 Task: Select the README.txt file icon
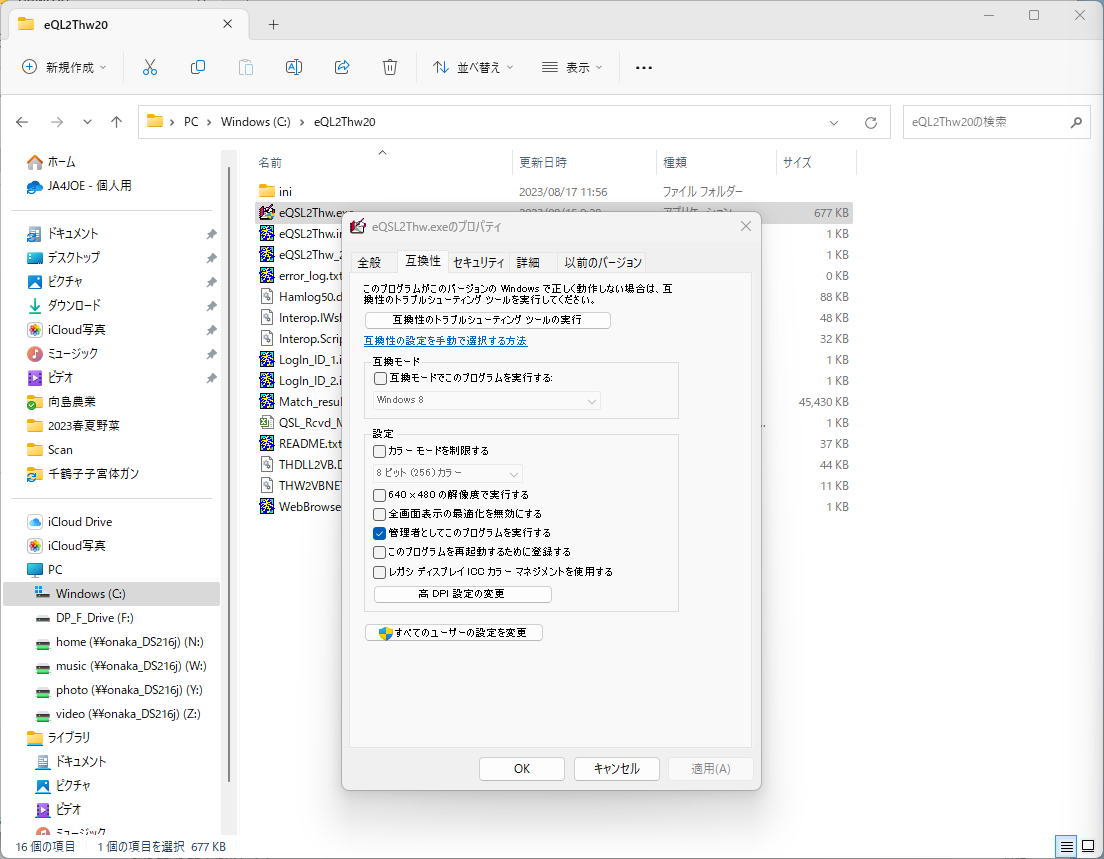267,444
